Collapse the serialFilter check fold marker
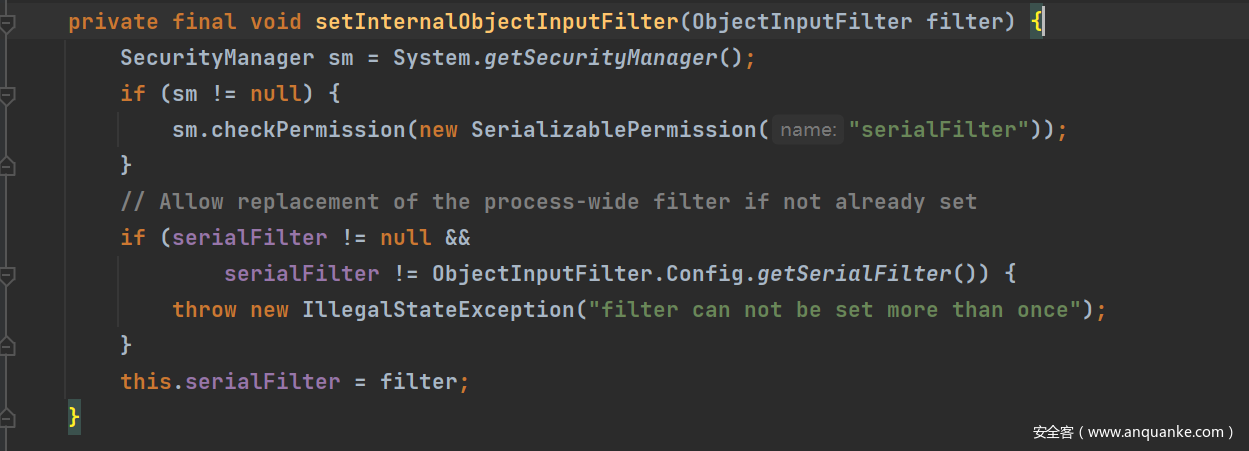Viewport: 1249px width, 451px height. (x=8, y=273)
